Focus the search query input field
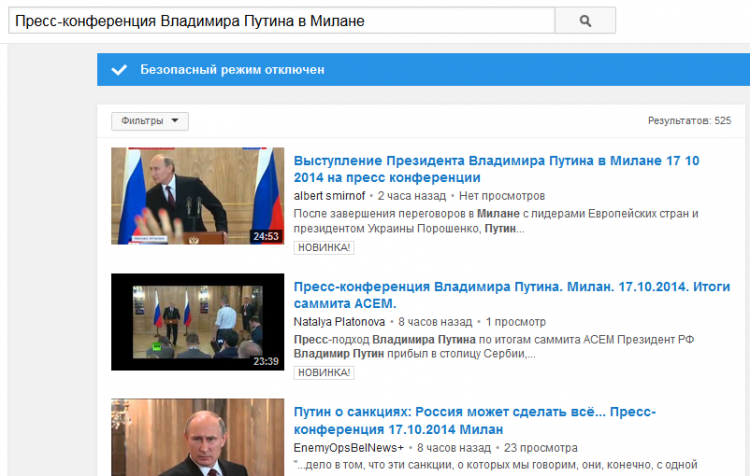This screenshot has width=750, height=476. [x=282, y=21]
